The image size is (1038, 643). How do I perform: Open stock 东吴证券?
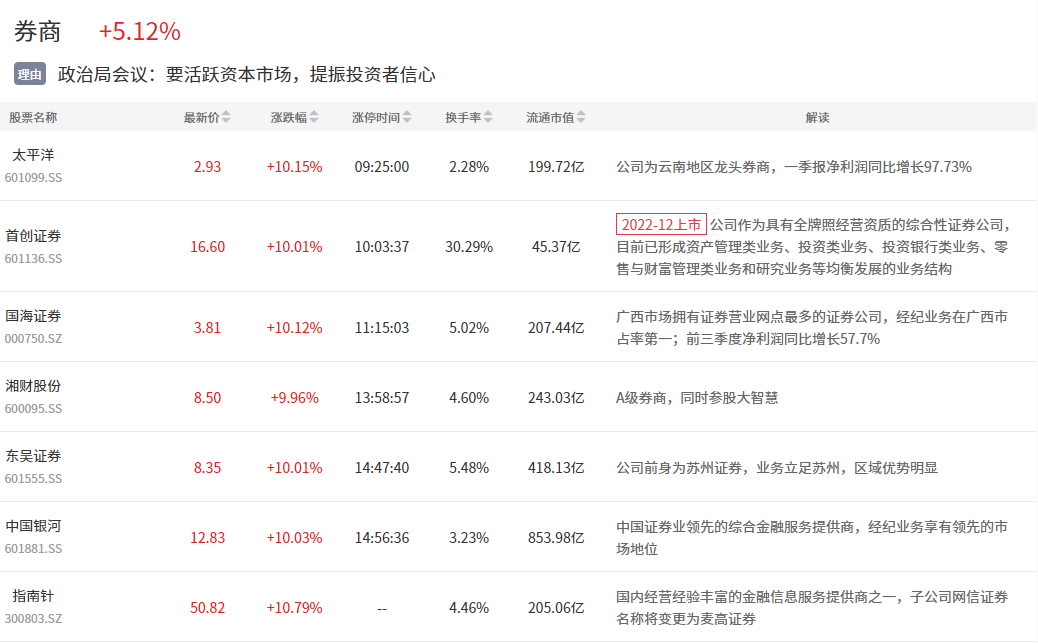[x=33, y=456]
